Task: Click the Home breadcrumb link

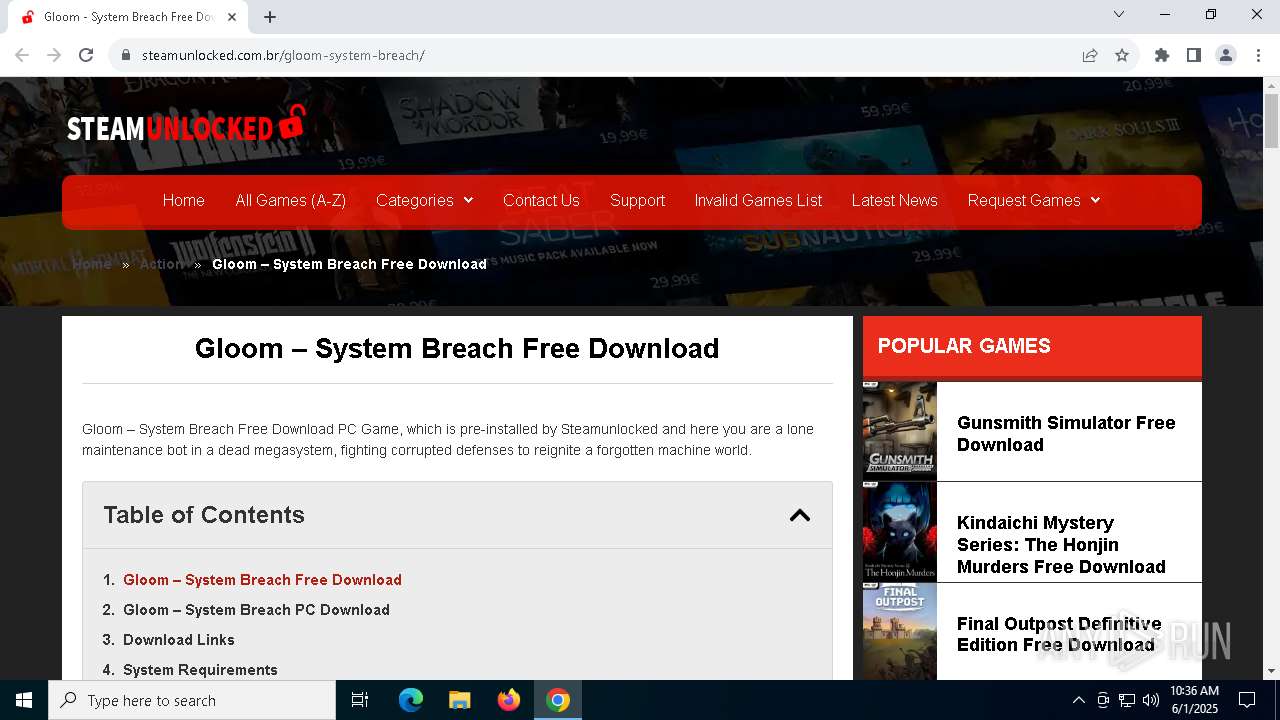Action: (91, 264)
